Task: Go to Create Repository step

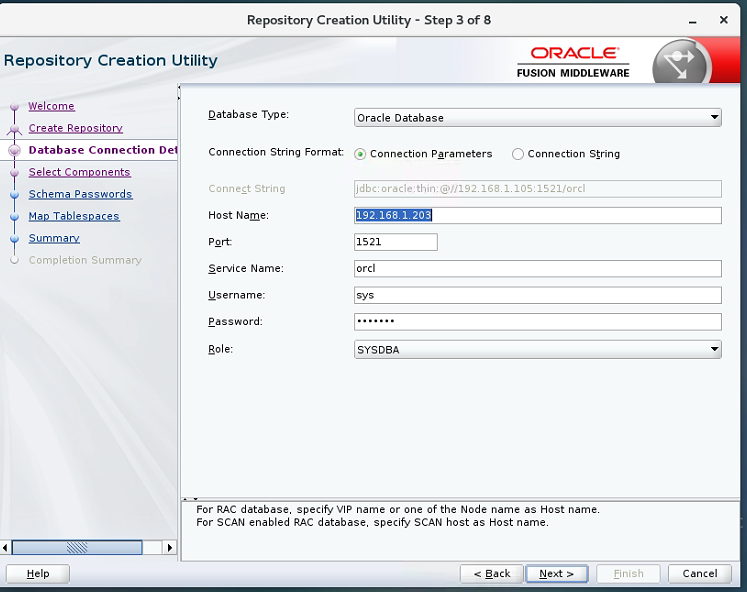Action: click(76, 128)
